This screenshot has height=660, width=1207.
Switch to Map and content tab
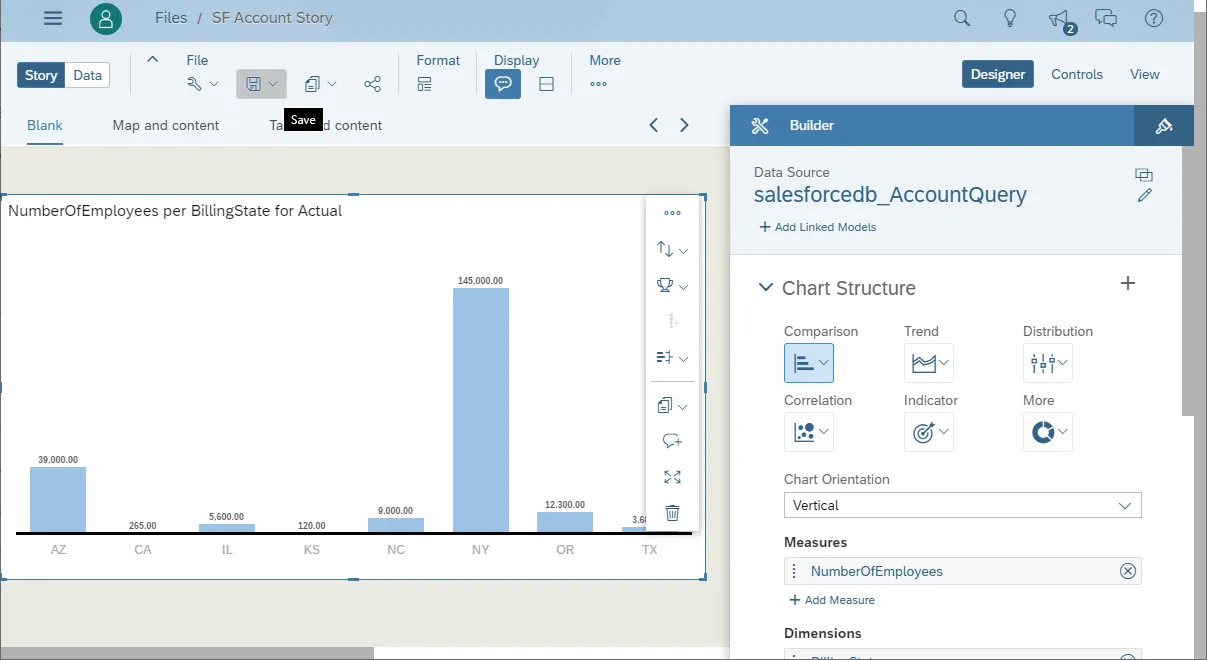[x=166, y=125]
